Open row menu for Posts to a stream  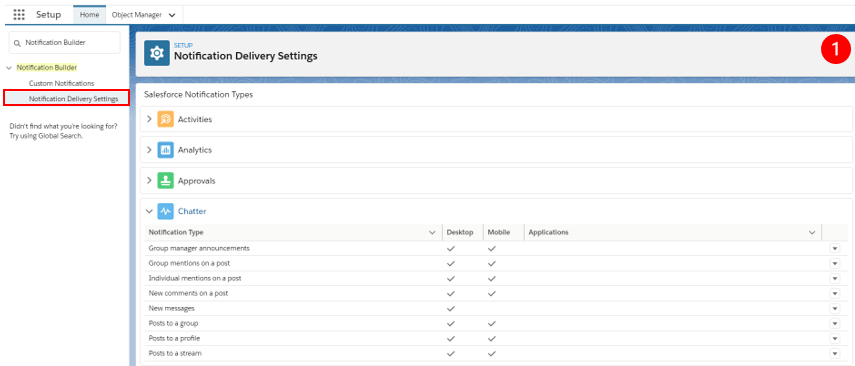tap(835, 353)
